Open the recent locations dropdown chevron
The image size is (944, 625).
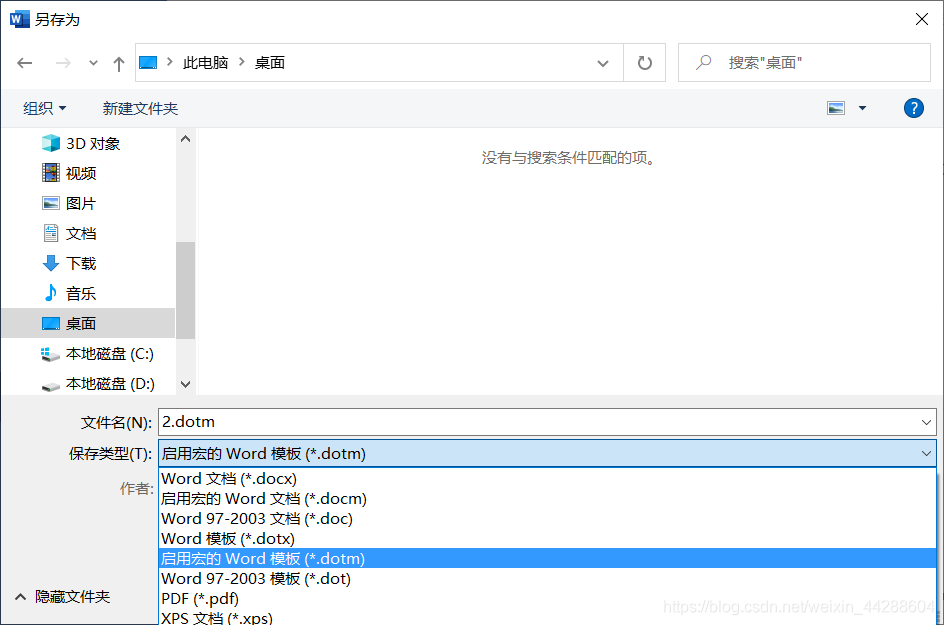coord(93,63)
